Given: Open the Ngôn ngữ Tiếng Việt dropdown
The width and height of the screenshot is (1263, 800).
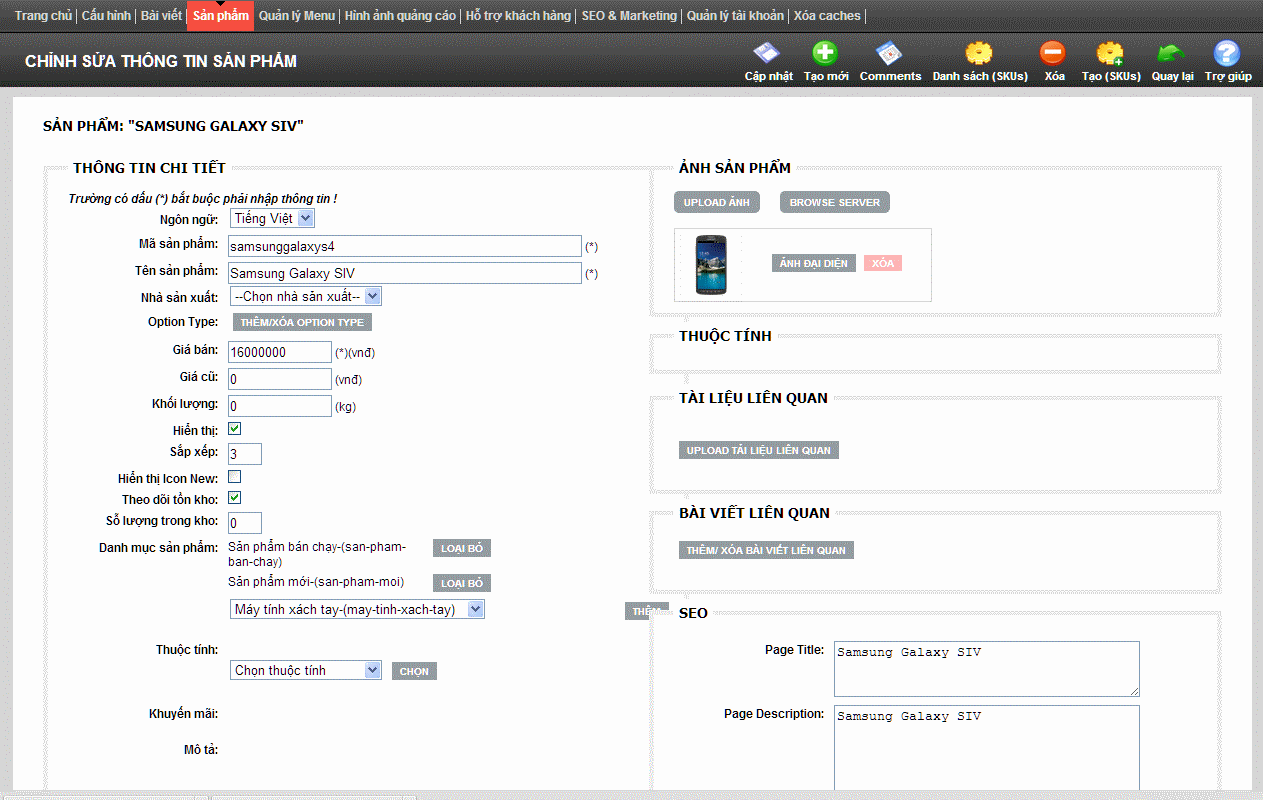Looking at the screenshot, I should (272, 218).
